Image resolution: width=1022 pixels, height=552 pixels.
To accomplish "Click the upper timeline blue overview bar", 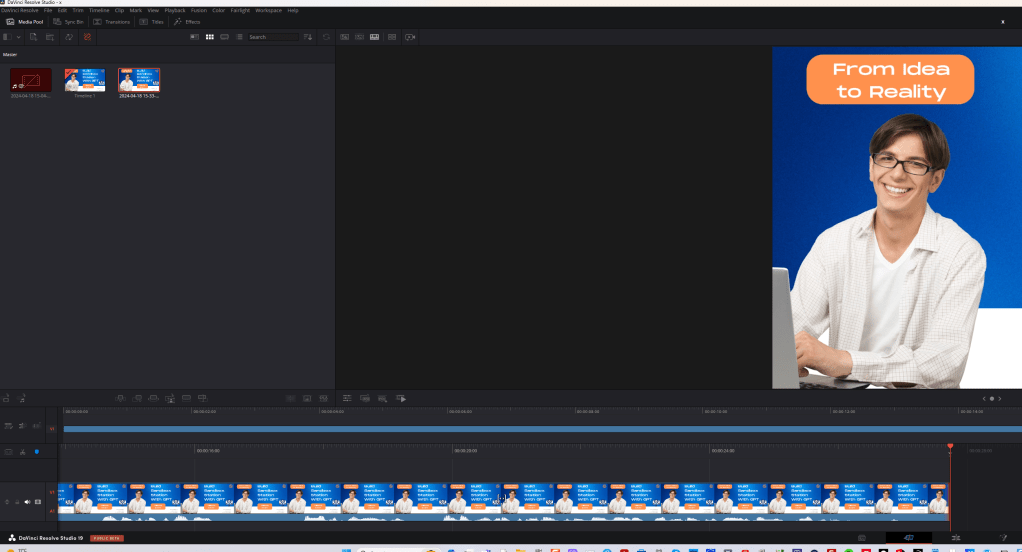I will click(x=542, y=429).
